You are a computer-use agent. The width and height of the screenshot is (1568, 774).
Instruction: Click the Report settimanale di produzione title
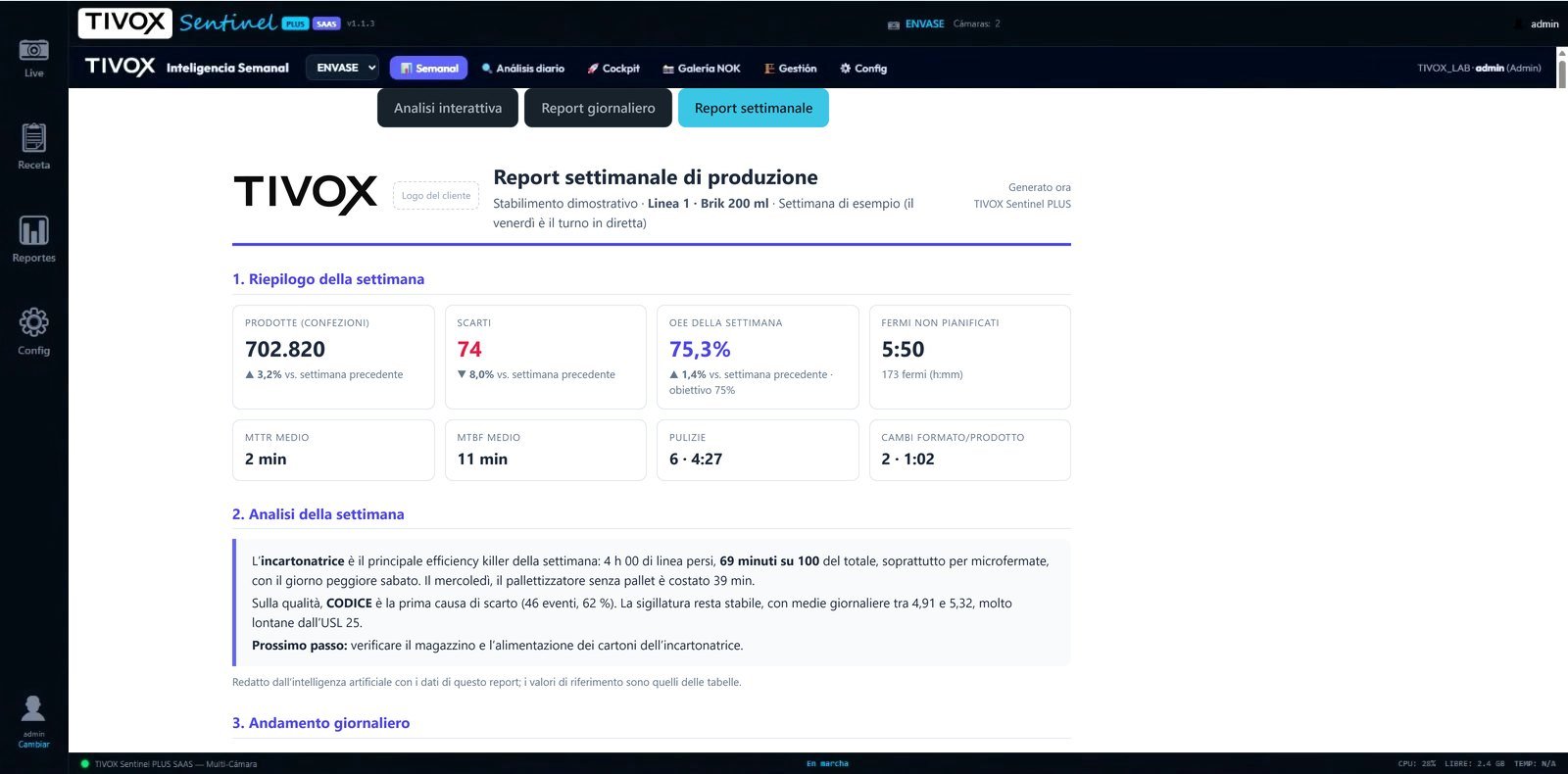656,177
